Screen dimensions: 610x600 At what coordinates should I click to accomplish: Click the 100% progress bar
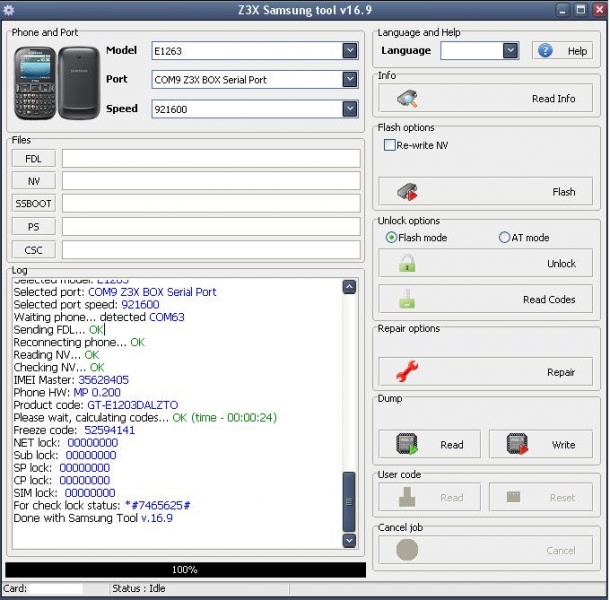(x=185, y=570)
